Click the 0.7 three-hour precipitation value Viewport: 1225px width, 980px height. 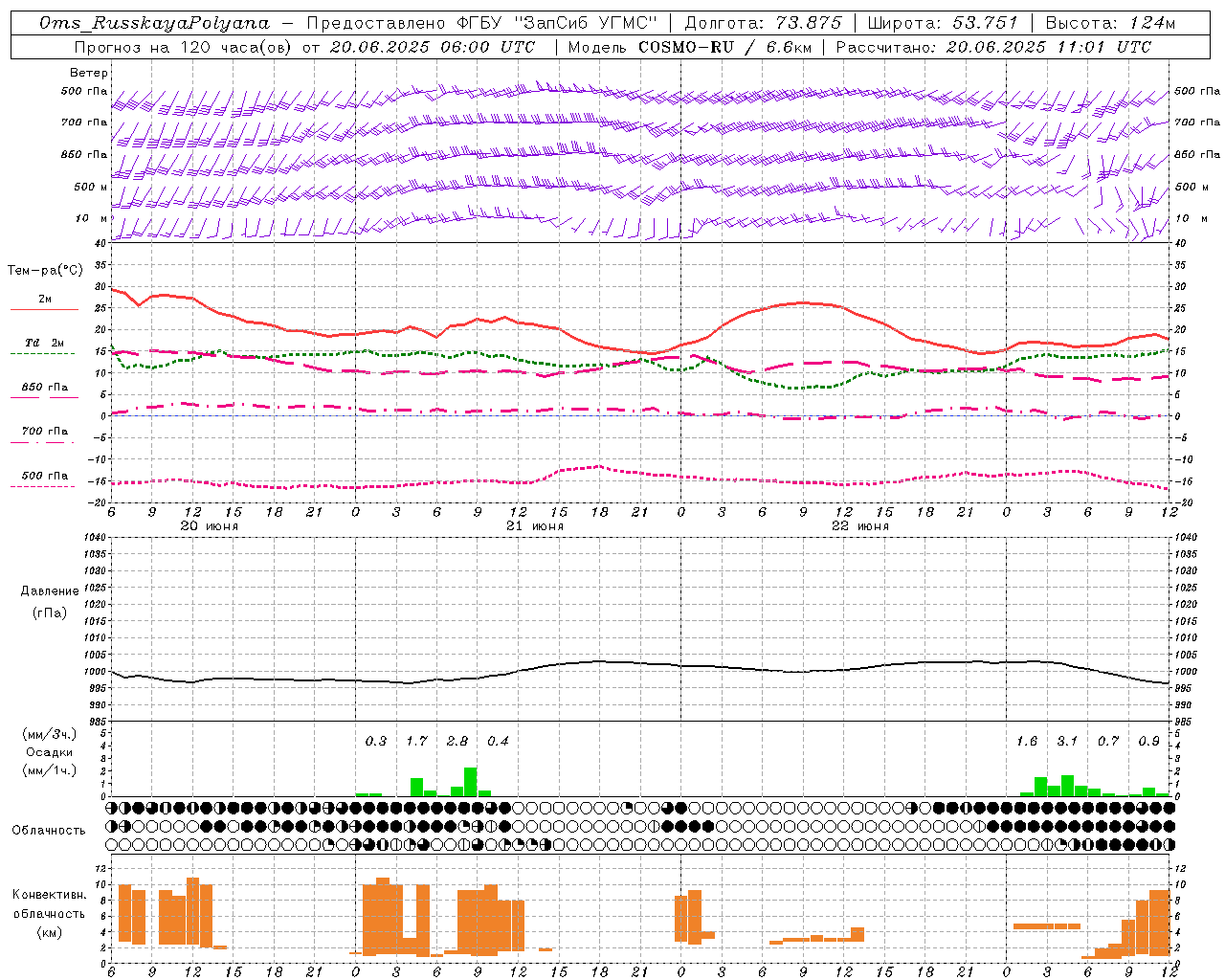pyautogui.click(x=1108, y=742)
